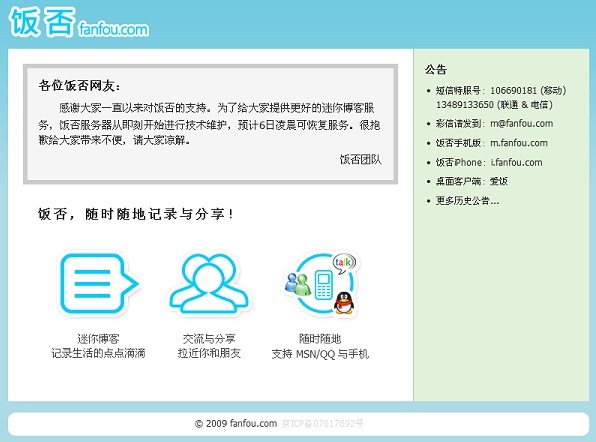
Task: Click the 饭否 fanfou.com logo
Action: coord(79,22)
